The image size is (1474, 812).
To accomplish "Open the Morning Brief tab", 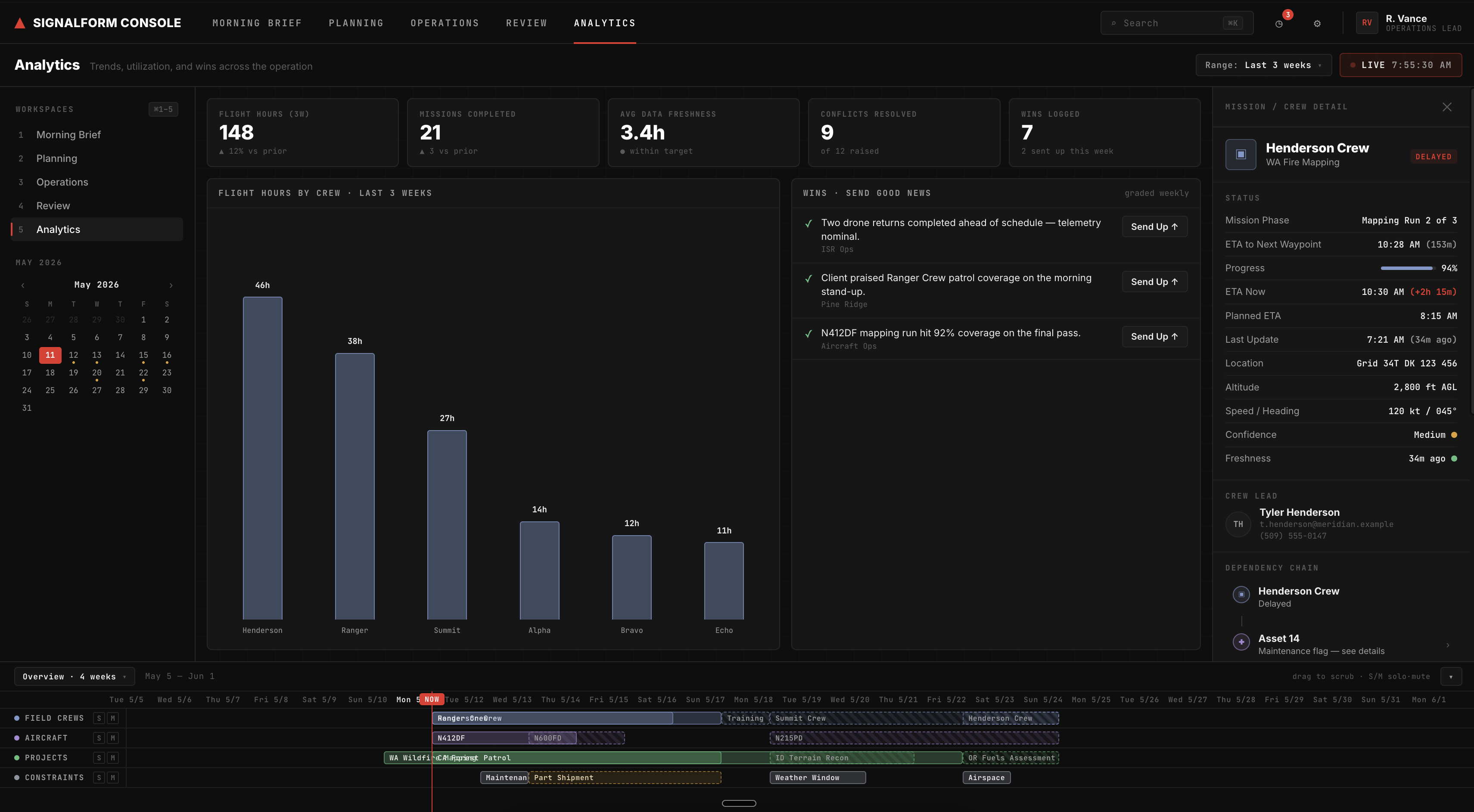I will point(257,23).
